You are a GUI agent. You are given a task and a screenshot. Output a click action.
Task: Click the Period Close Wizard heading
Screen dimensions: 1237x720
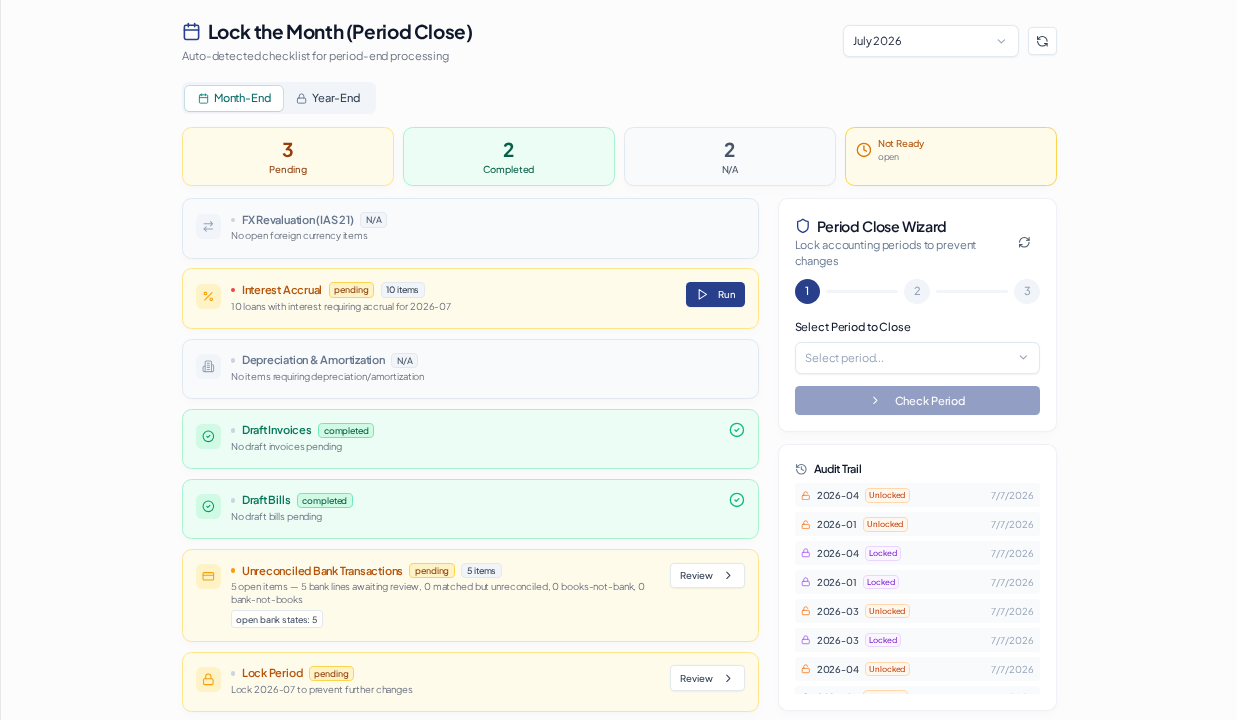(x=881, y=226)
